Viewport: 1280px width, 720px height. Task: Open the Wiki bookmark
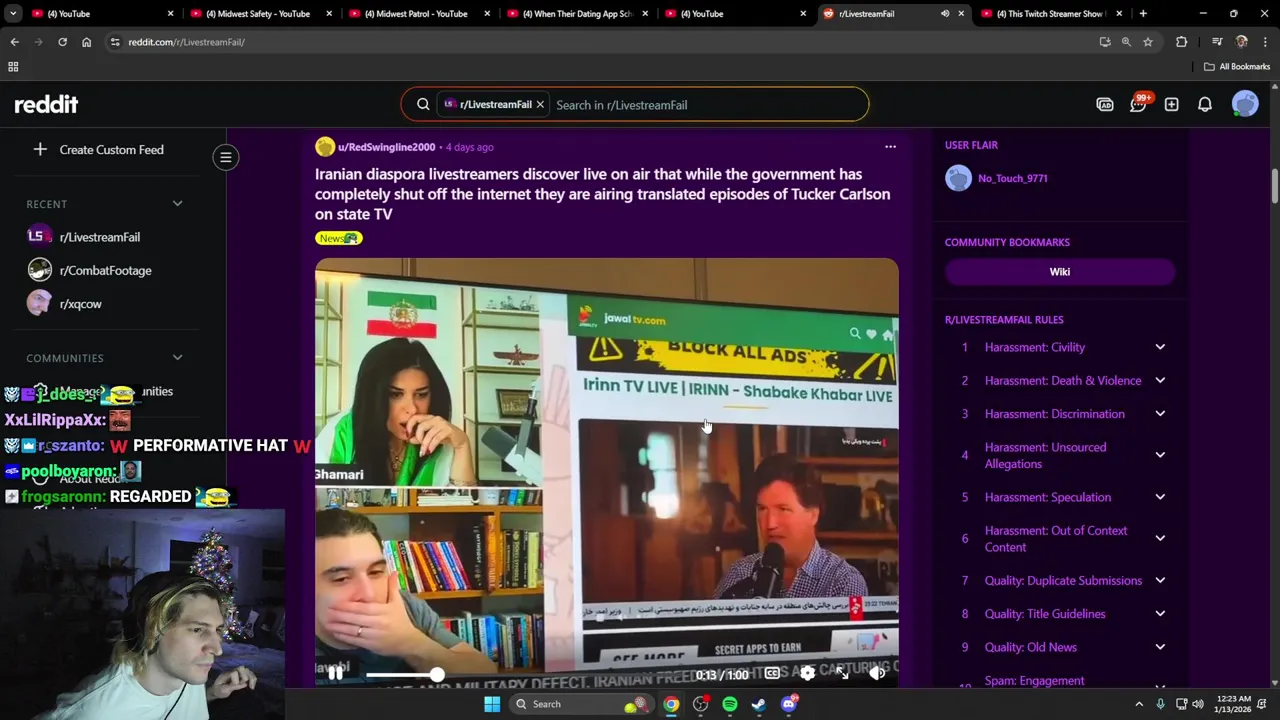click(1059, 272)
